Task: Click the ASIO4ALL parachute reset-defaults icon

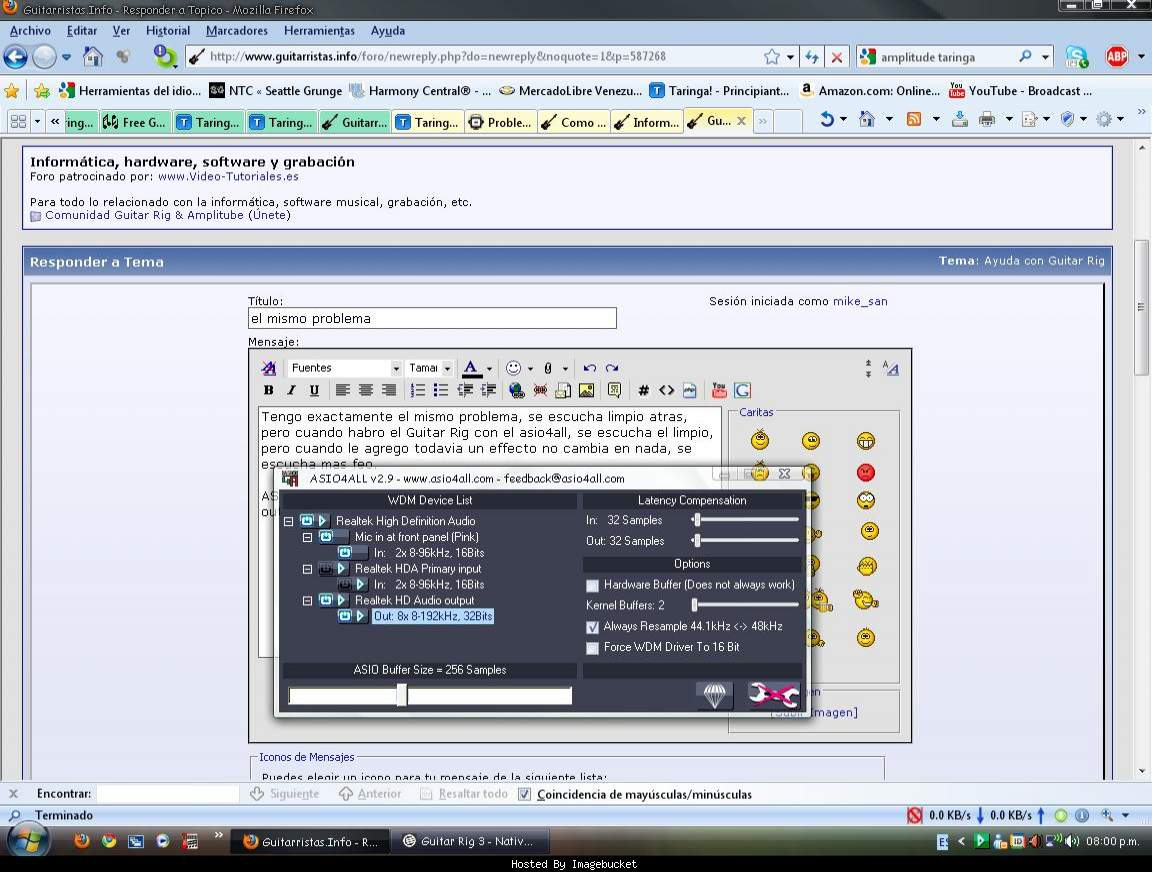Action: [714, 695]
